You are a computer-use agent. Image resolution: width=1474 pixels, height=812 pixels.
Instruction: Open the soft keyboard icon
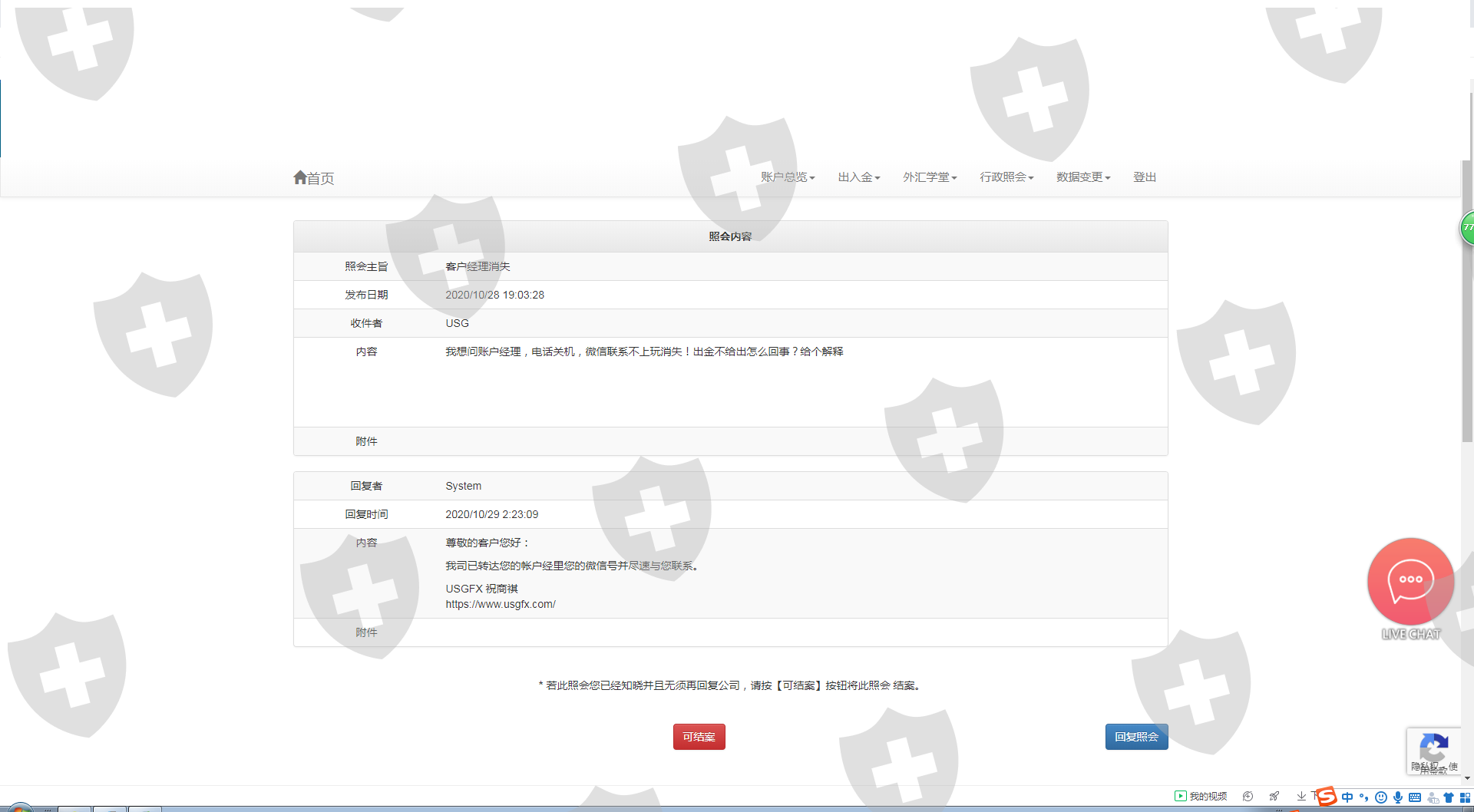point(1415,797)
